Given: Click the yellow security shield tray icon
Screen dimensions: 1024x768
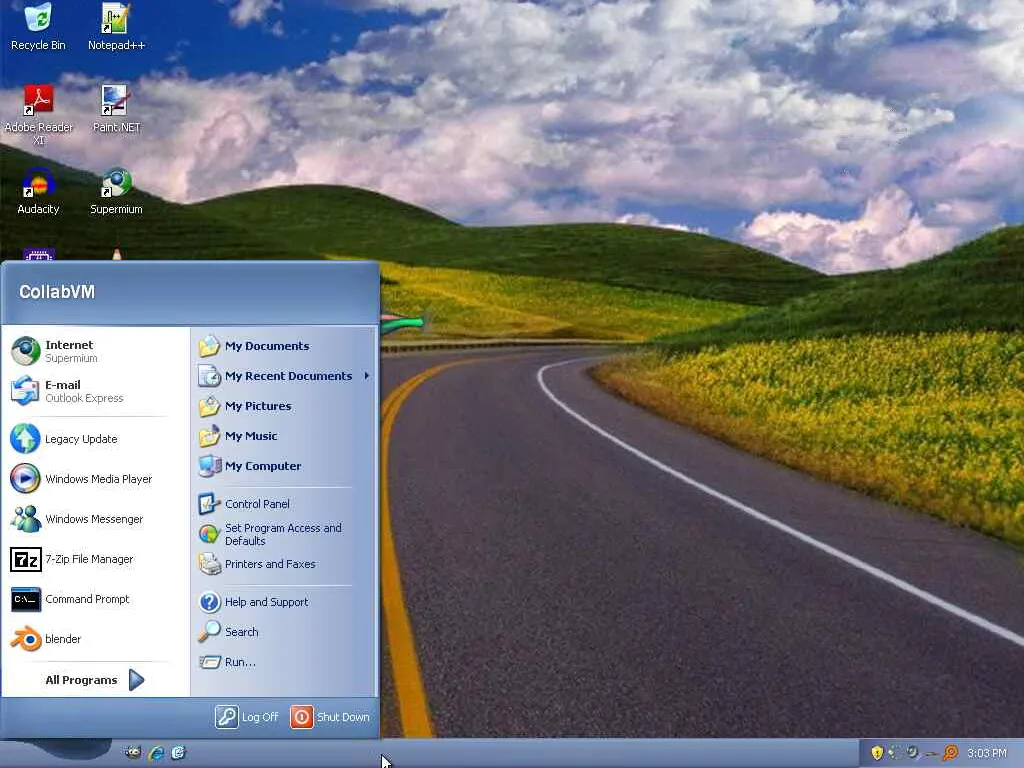Looking at the screenshot, I should pos(877,753).
